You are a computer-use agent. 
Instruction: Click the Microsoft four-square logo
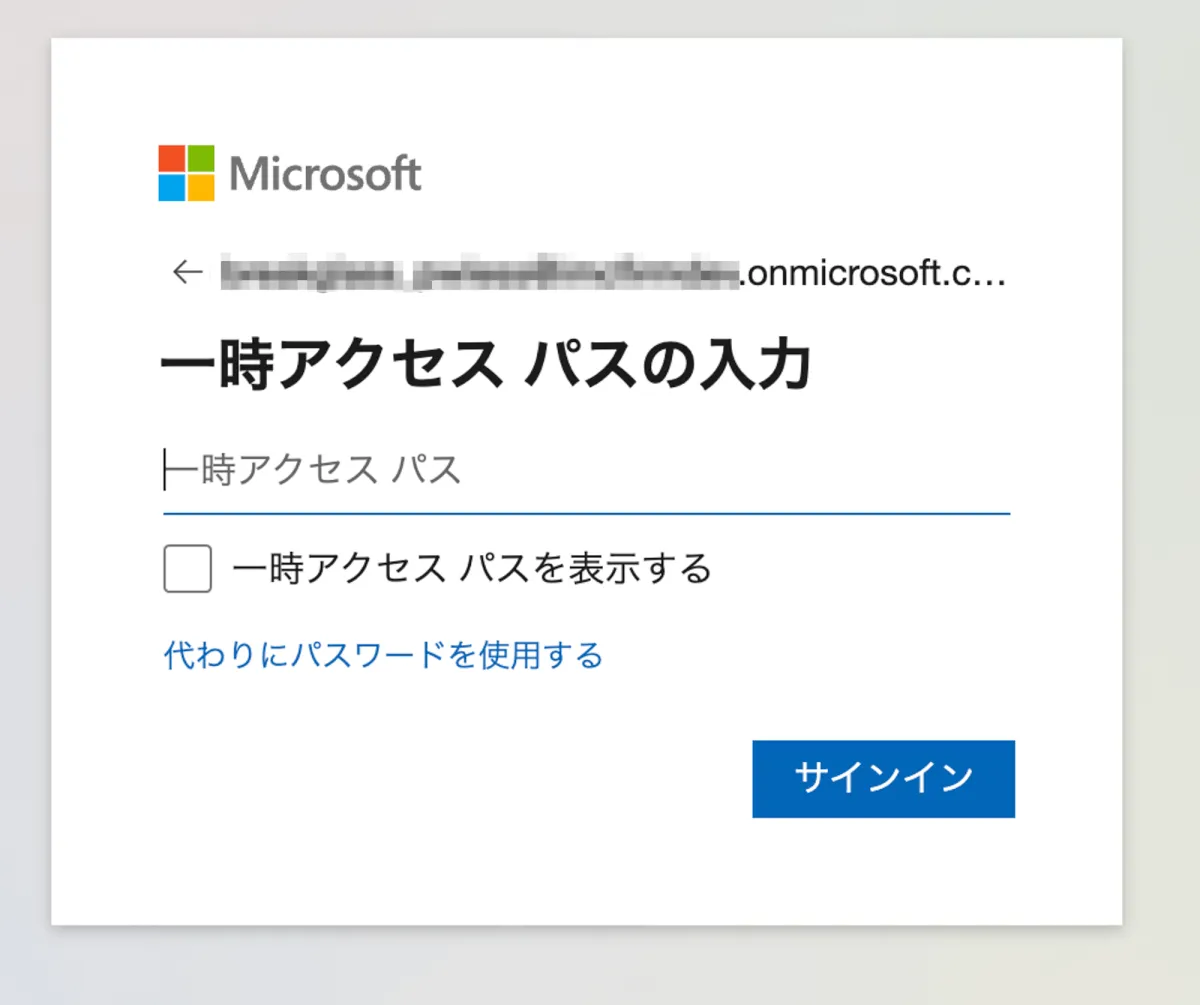186,173
